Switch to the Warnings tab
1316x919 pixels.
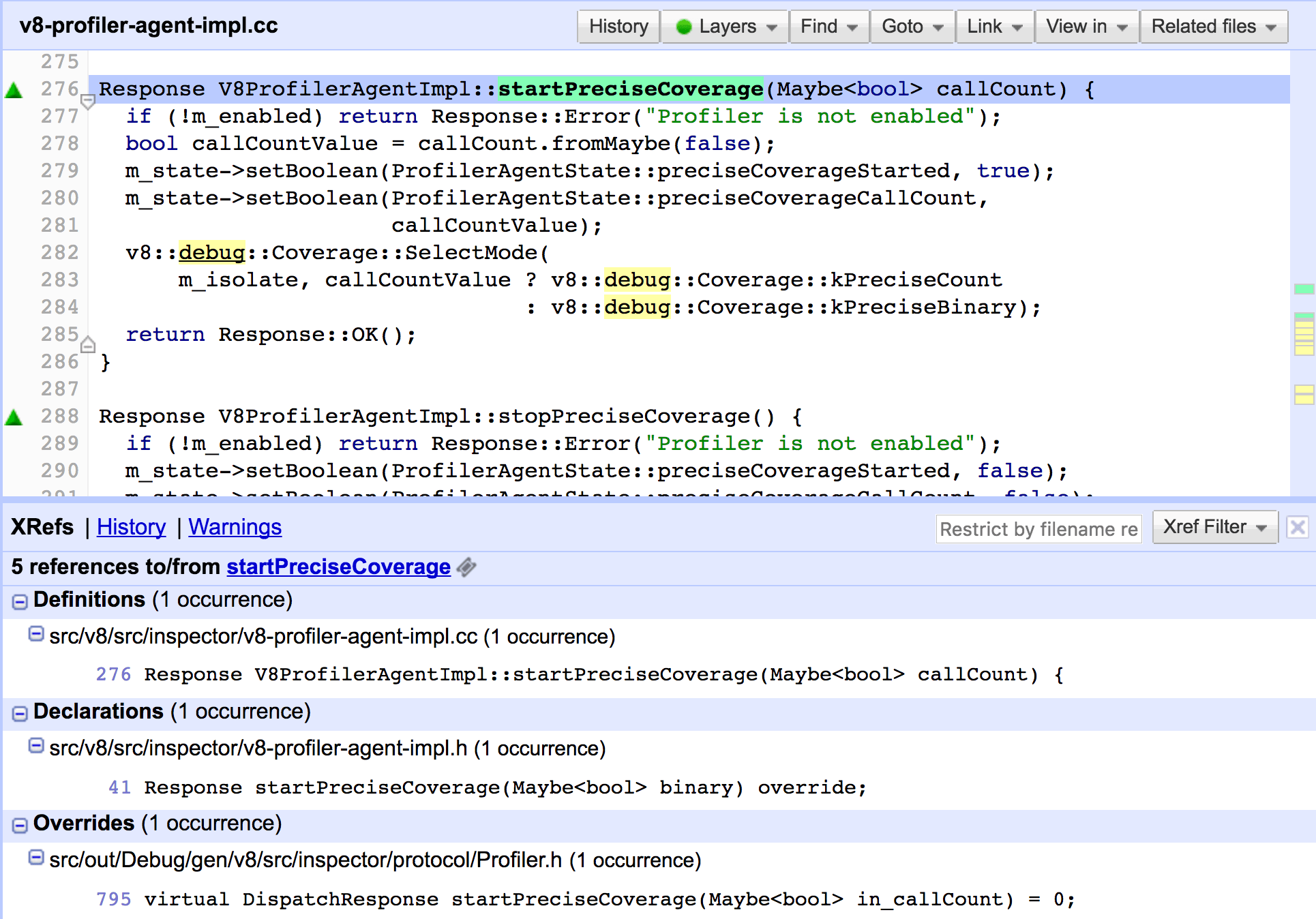[235, 527]
